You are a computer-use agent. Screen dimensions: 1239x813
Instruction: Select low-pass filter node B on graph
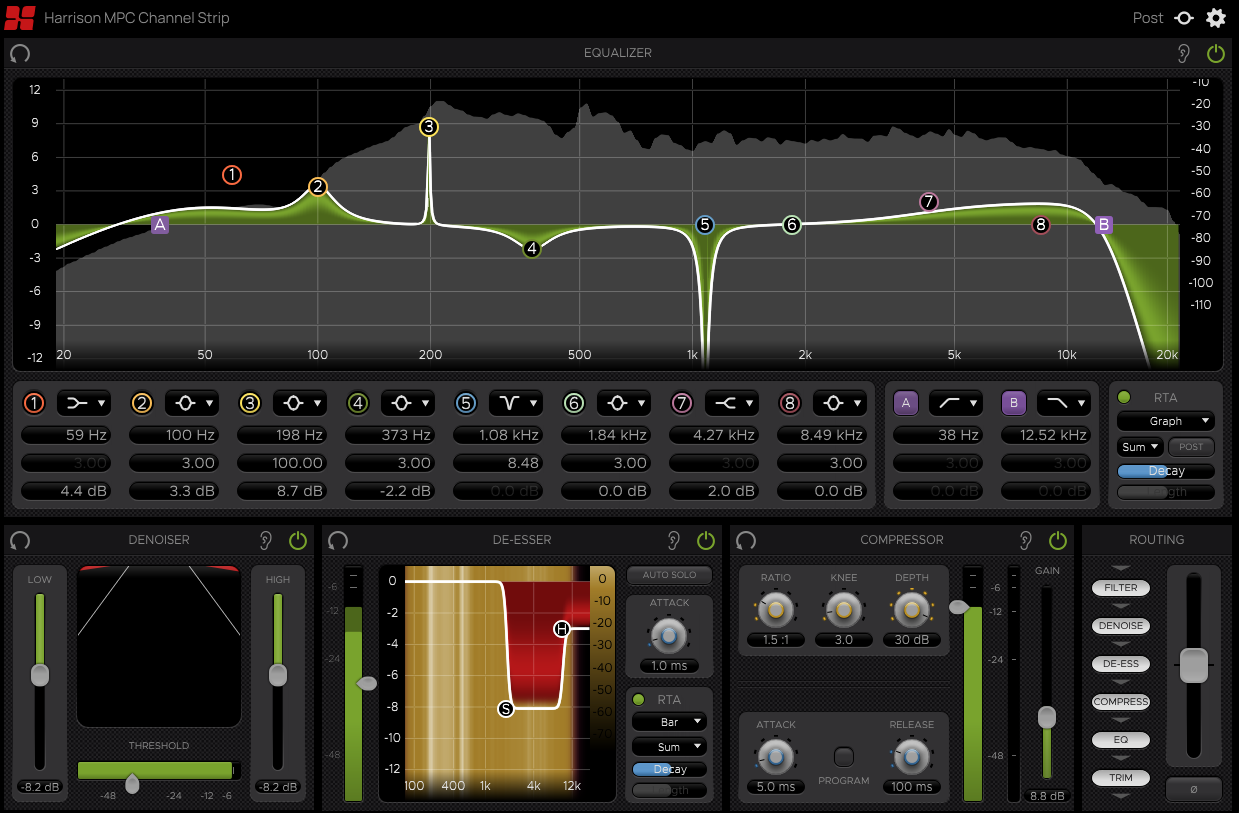tap(1104, 225)
